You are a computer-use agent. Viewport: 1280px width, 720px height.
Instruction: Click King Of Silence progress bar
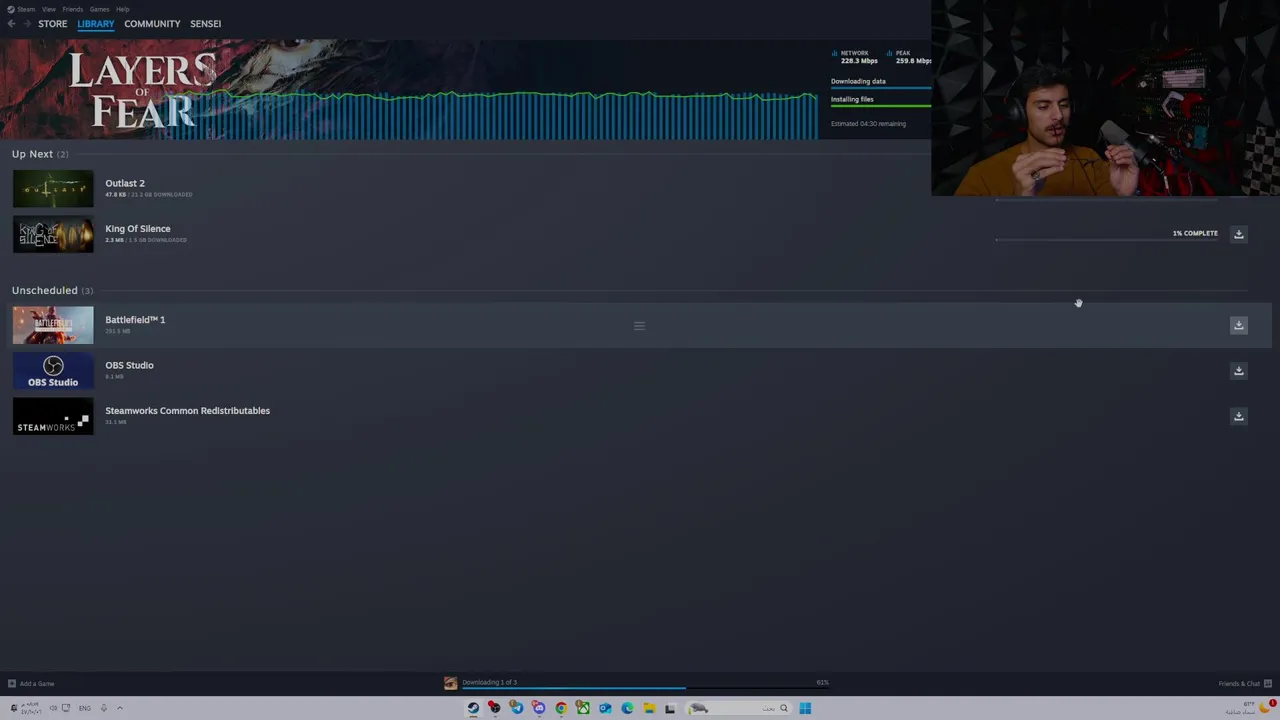point(1107,240)
